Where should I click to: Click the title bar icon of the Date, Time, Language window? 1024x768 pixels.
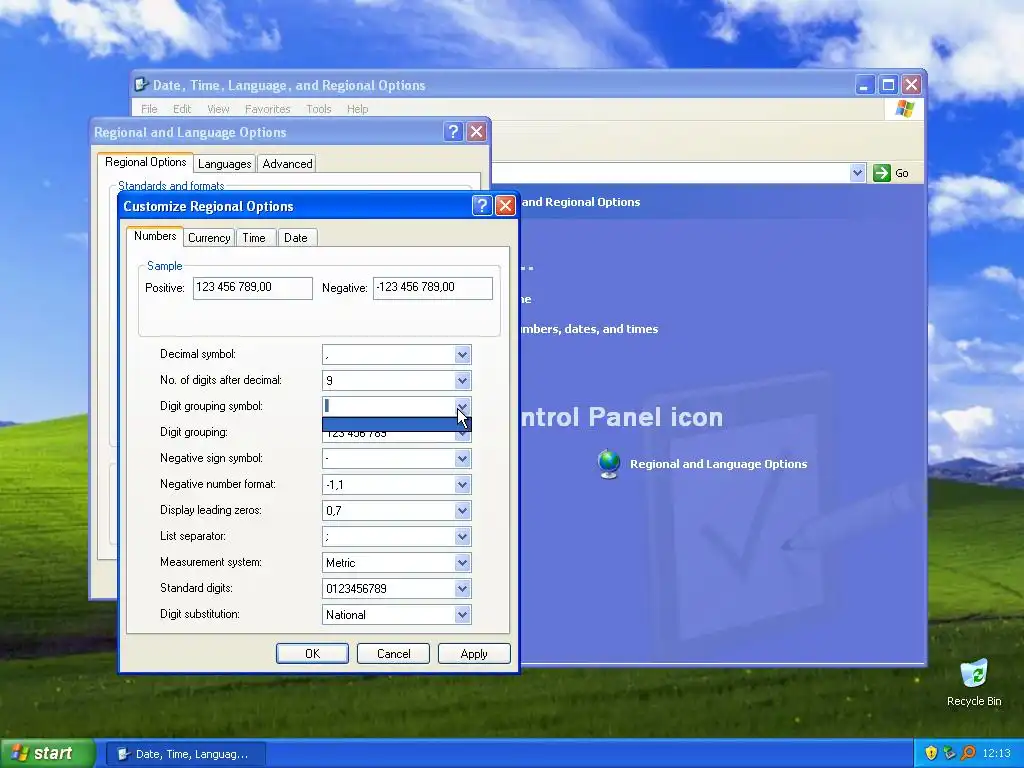(x=141, y=85)
